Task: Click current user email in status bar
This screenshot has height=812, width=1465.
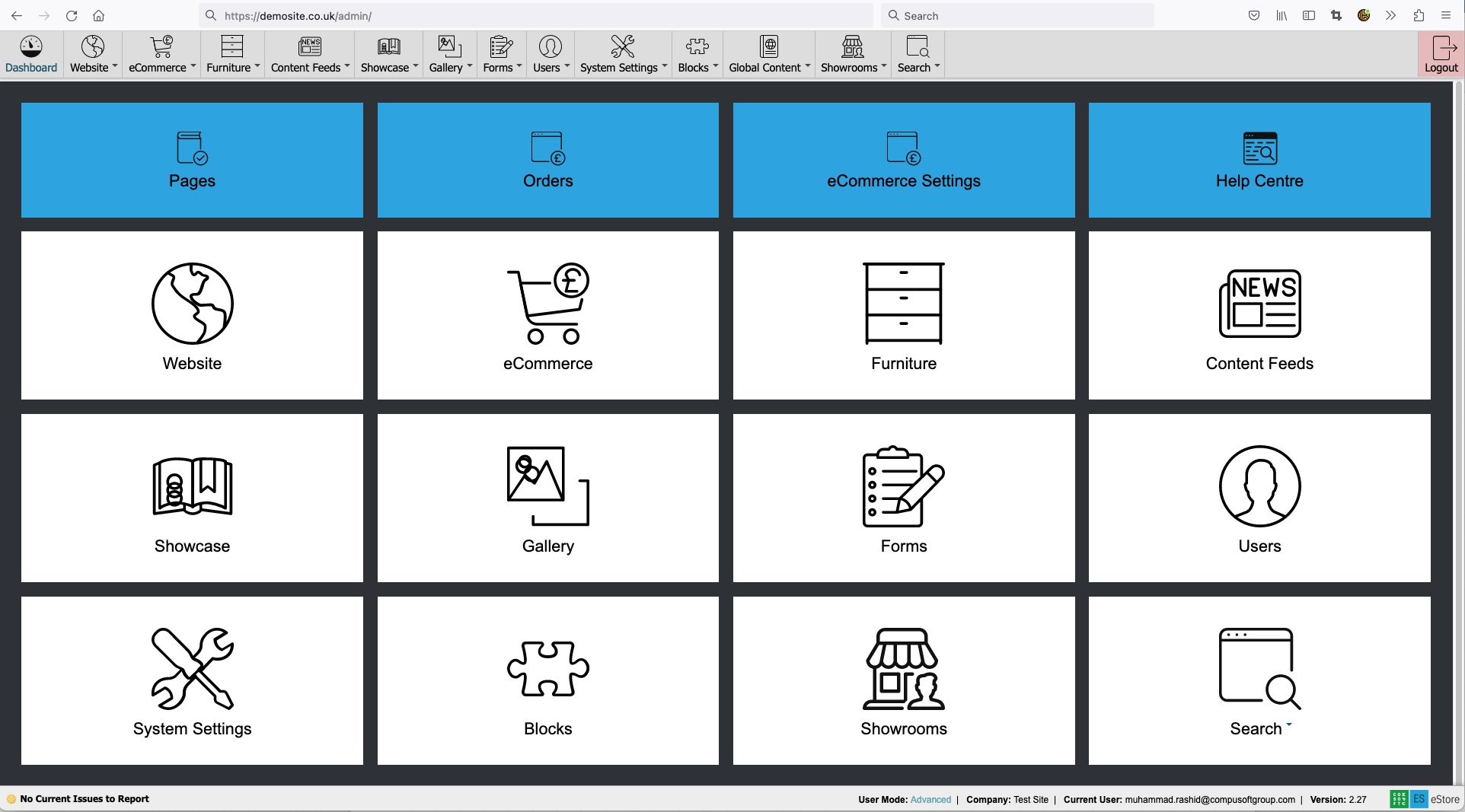Action: click(1210, 800)
